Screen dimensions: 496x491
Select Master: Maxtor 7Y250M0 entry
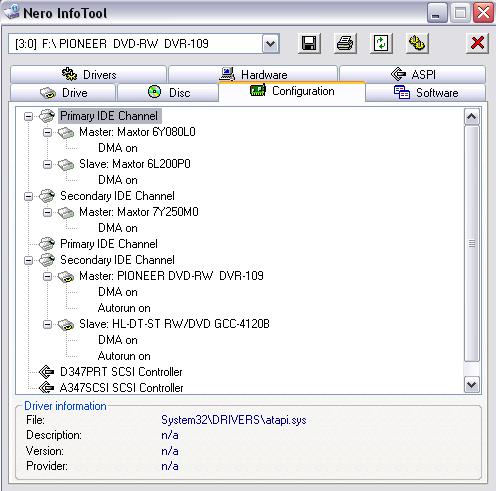tap(139, 212)
